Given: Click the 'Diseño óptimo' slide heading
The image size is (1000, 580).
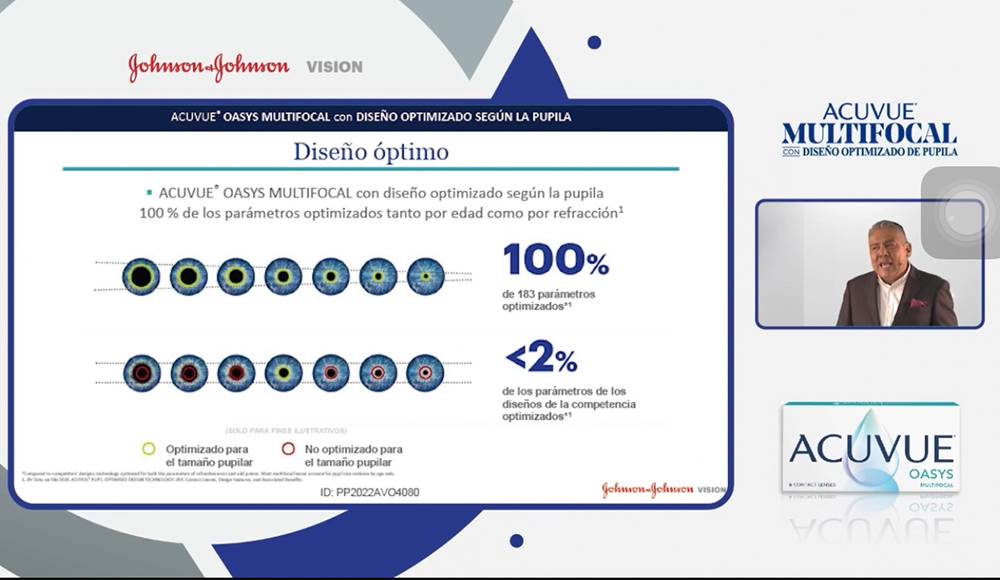Looking at the screenshot, I should [x=370, y=152].
